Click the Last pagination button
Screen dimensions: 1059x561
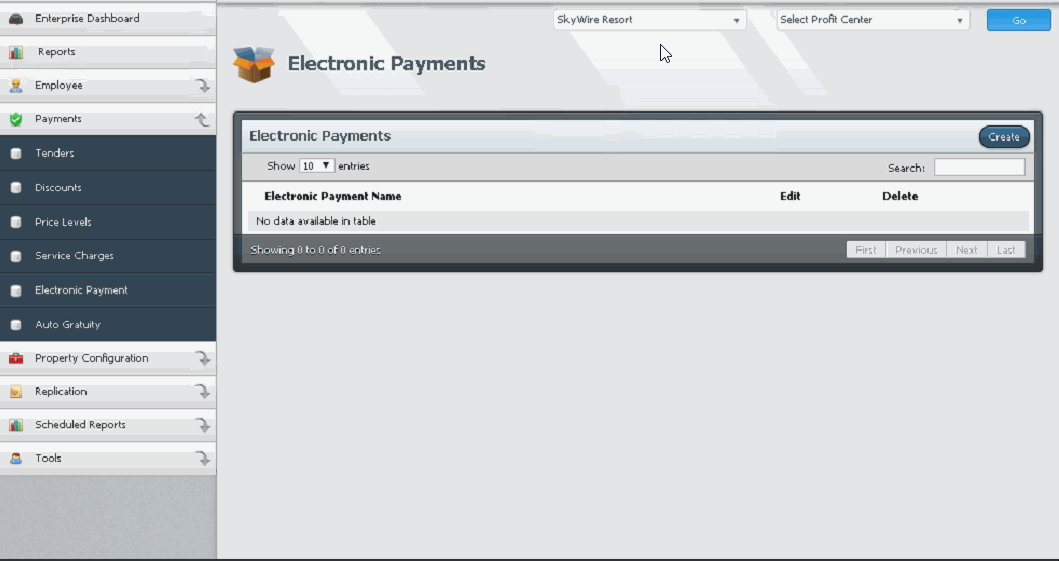(x=1006, y=250)
